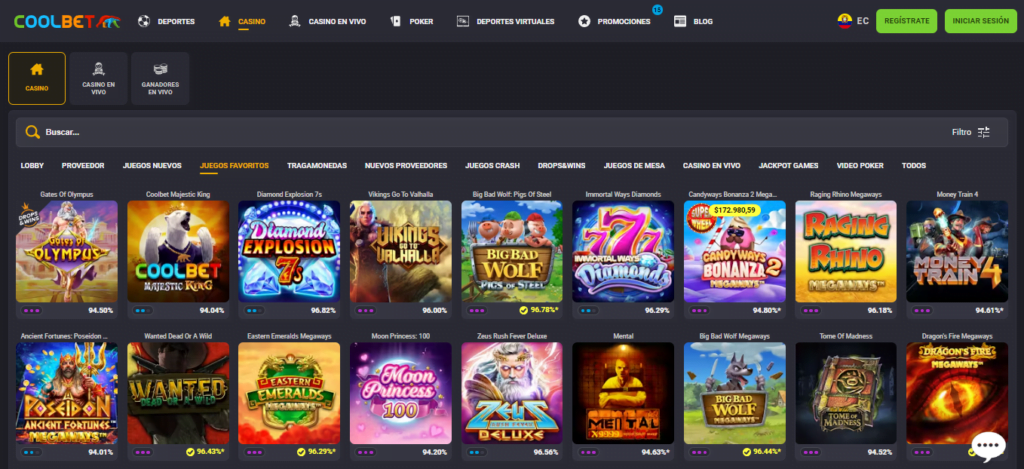Image resolution: width=1024 pixels, height=469 pixels.
Task: Click checkmark badge under Big Bad Wolf Pigs Of Steel
Action: point(523,310)
